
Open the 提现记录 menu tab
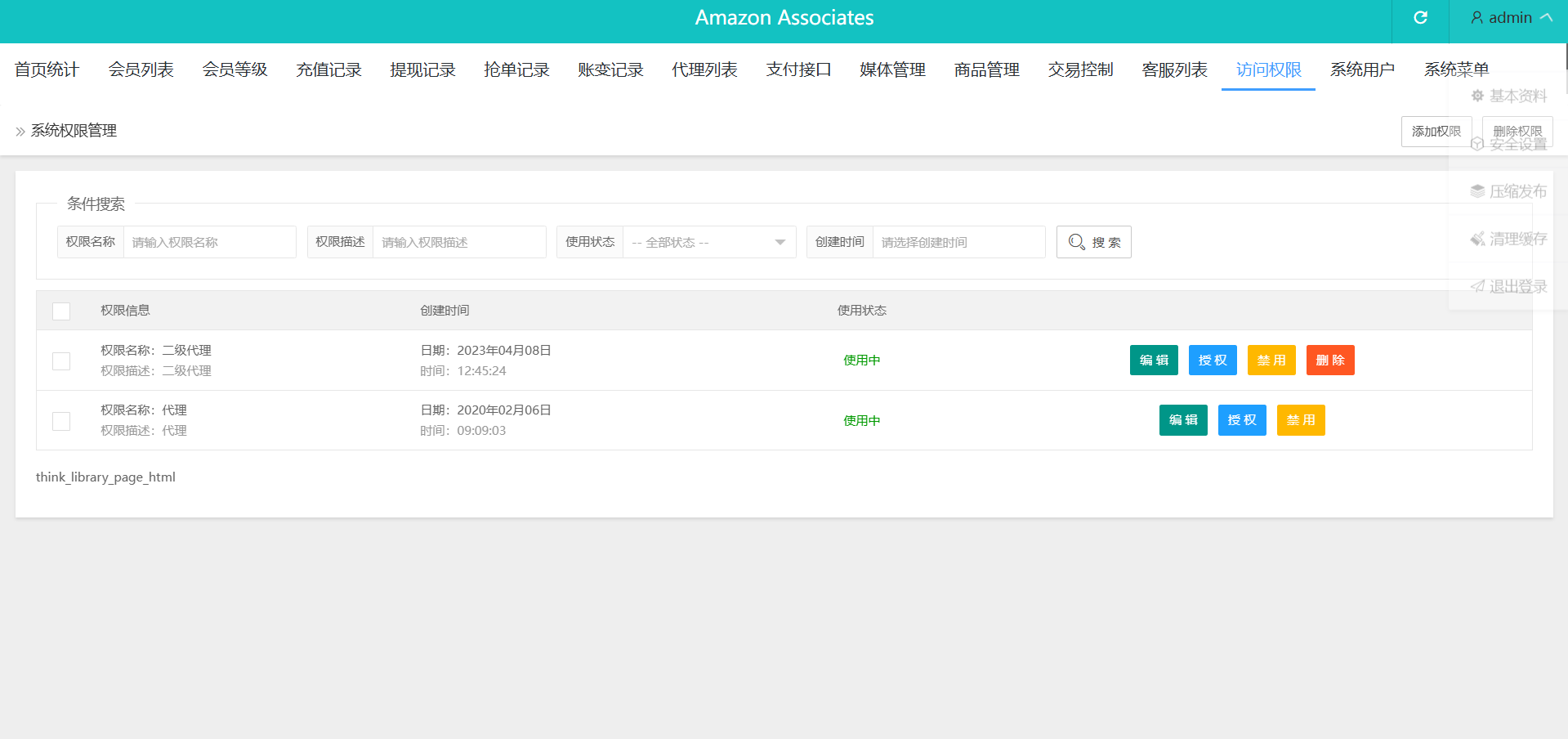pyautogui.click(x=422, y=69)
